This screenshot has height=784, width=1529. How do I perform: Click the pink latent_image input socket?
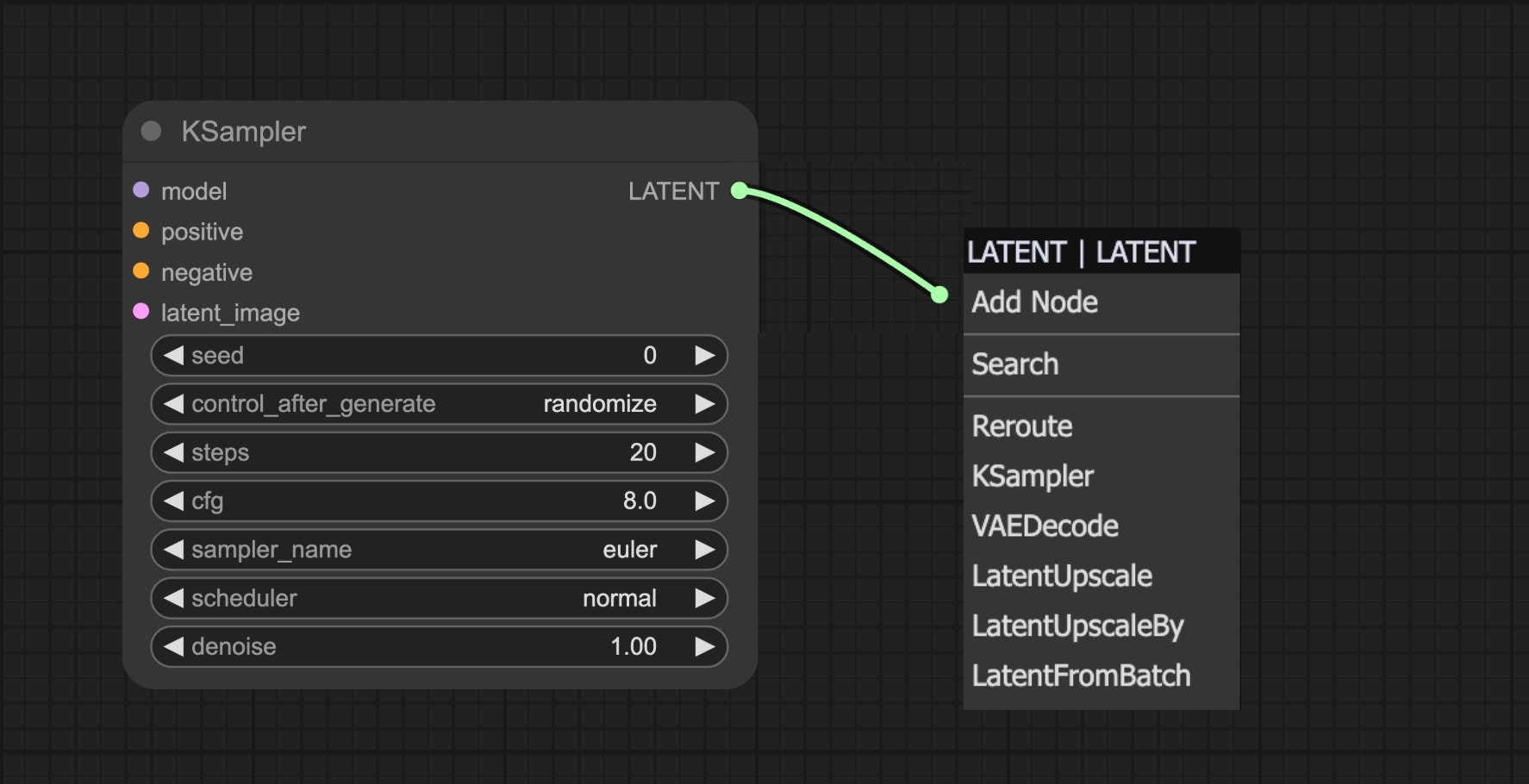[141, 313]
